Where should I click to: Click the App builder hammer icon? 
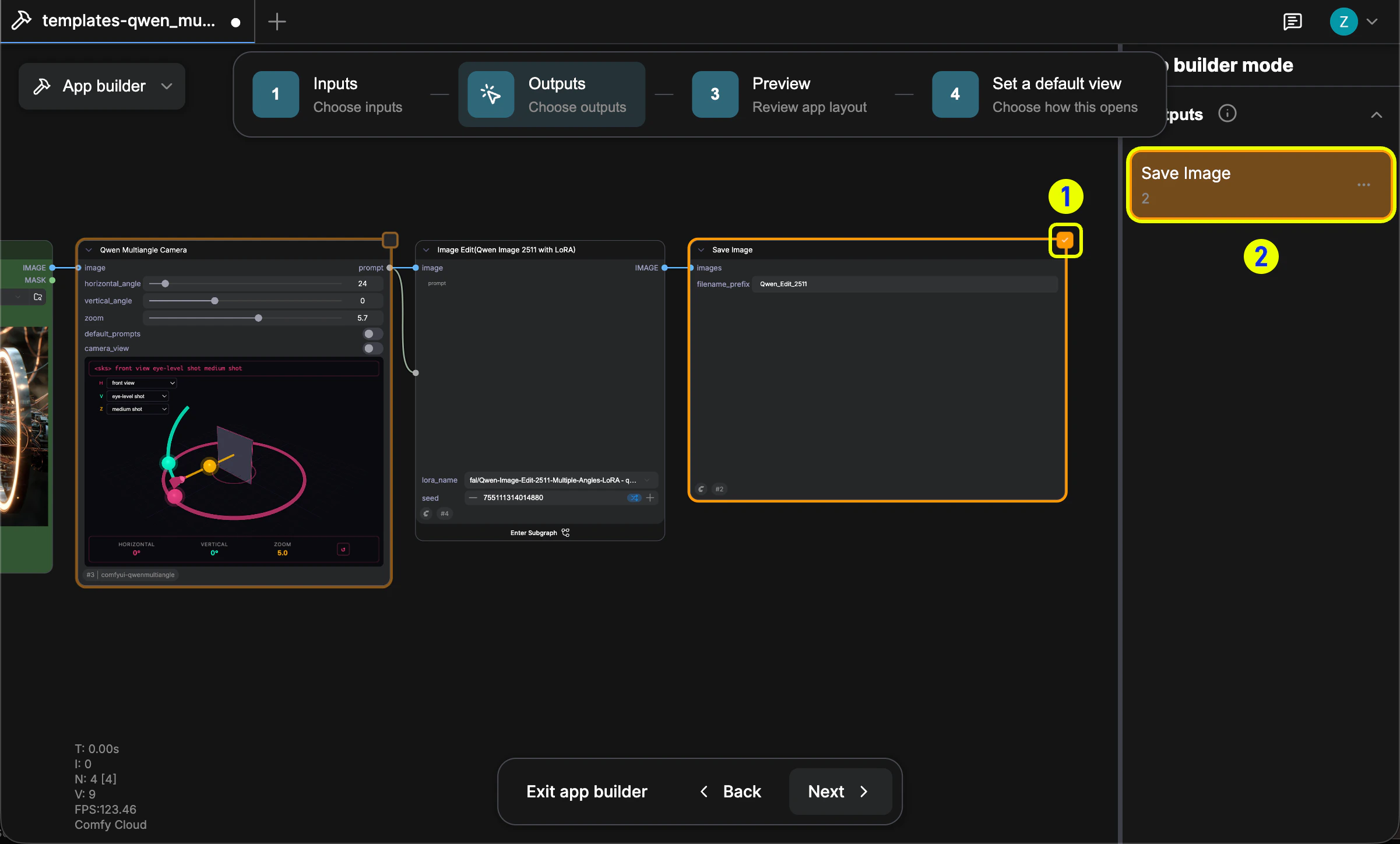(x=42, y=86)
